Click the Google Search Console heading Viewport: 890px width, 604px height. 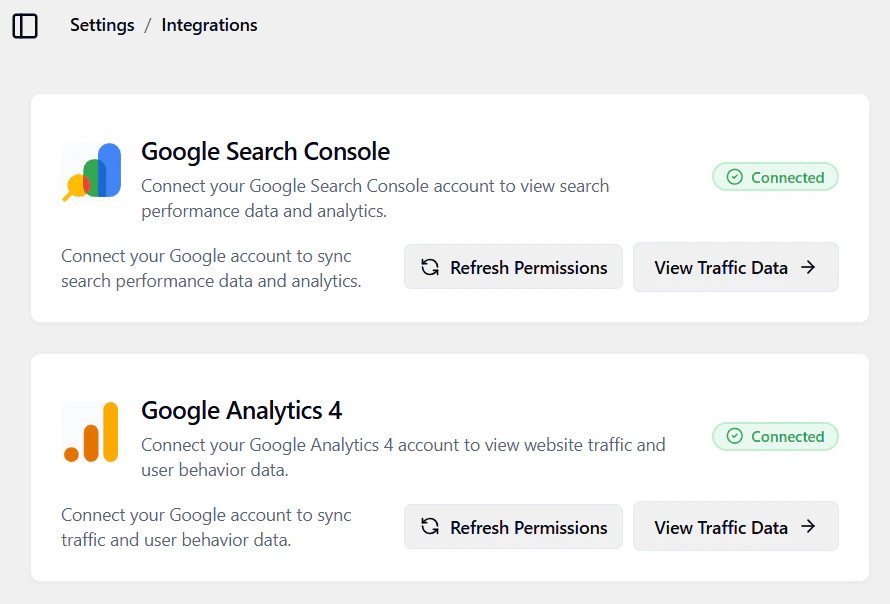point(265,152)
